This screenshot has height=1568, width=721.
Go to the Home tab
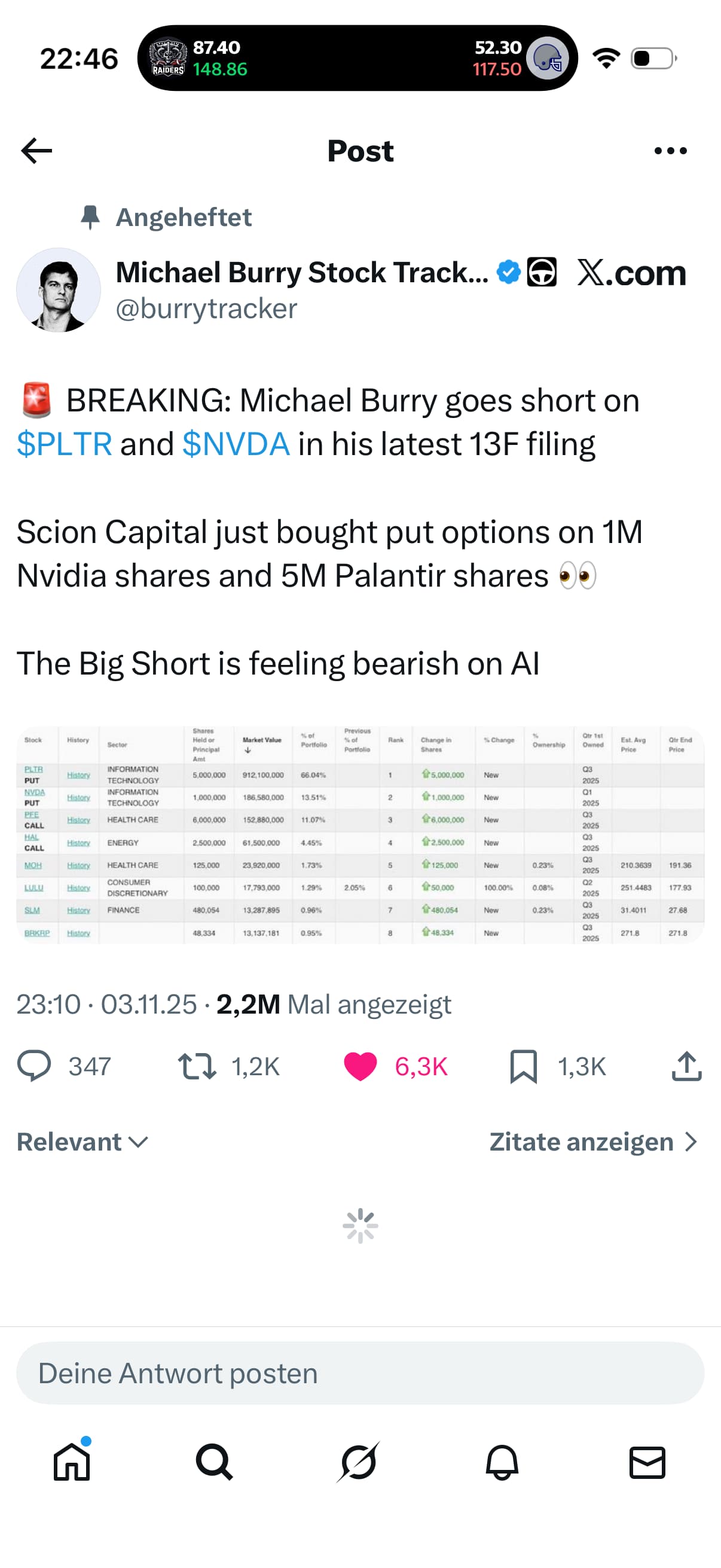tap(72, 1462)
